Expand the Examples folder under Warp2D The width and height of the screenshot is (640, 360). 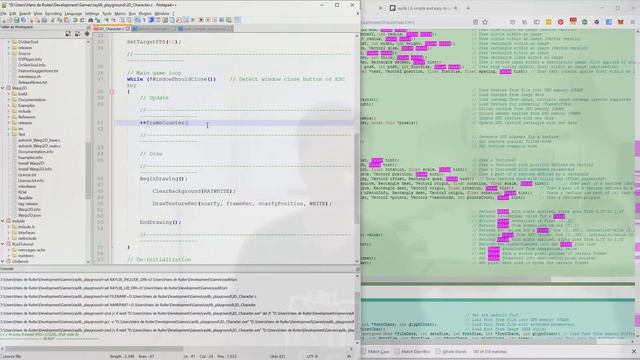coord(9,105)
